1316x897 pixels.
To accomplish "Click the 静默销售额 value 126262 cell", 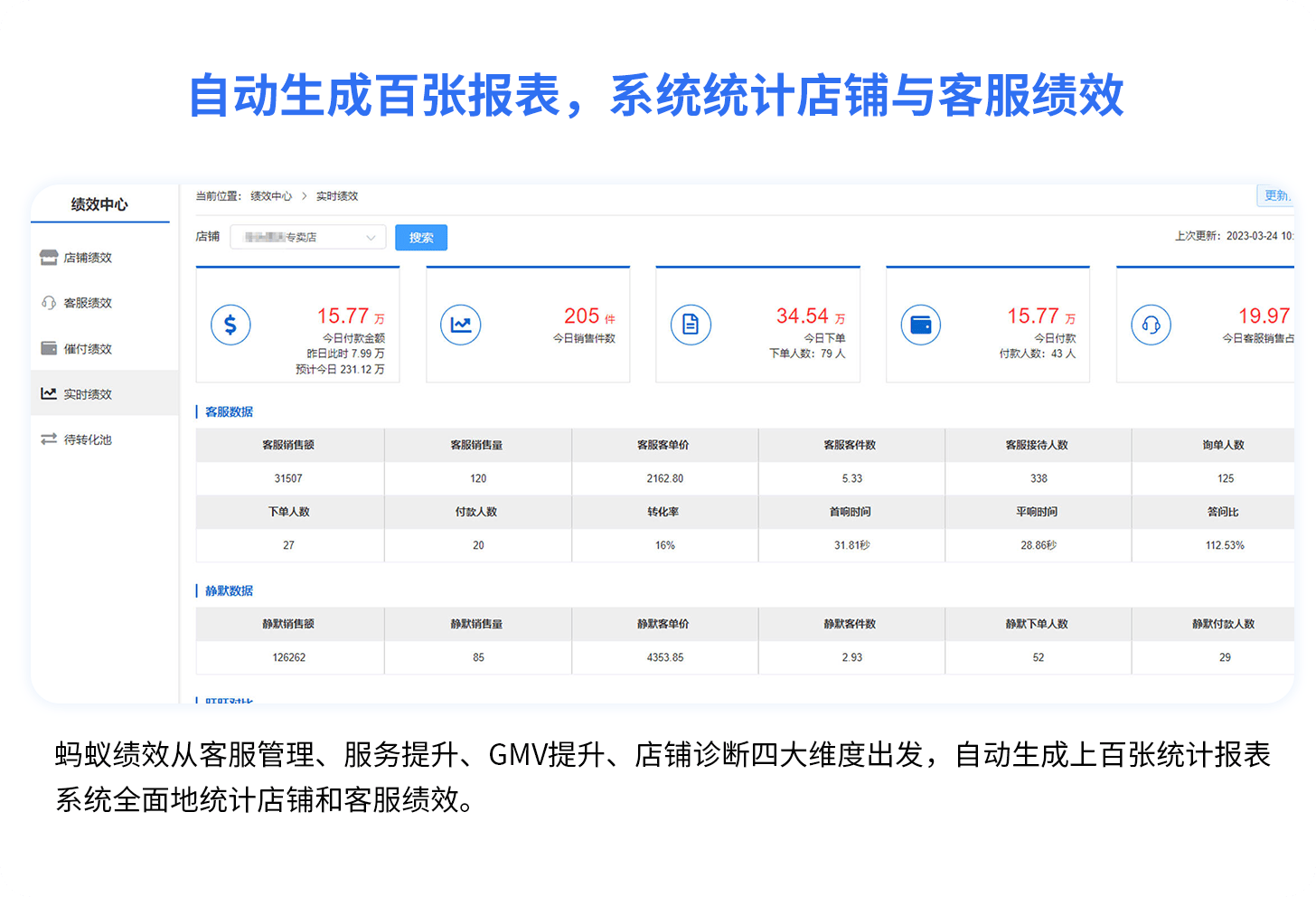I will point(288,657).
